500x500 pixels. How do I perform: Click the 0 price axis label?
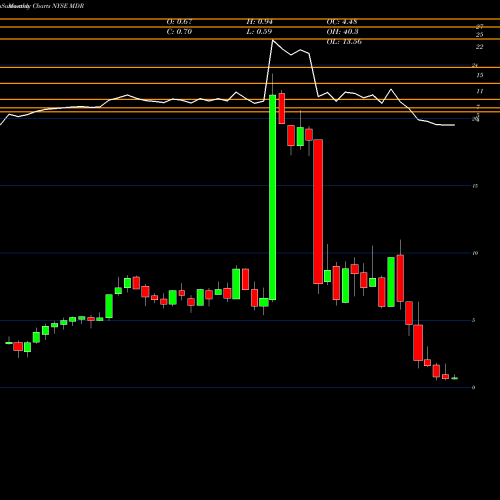pyautogui.click(x=474, y=388)
